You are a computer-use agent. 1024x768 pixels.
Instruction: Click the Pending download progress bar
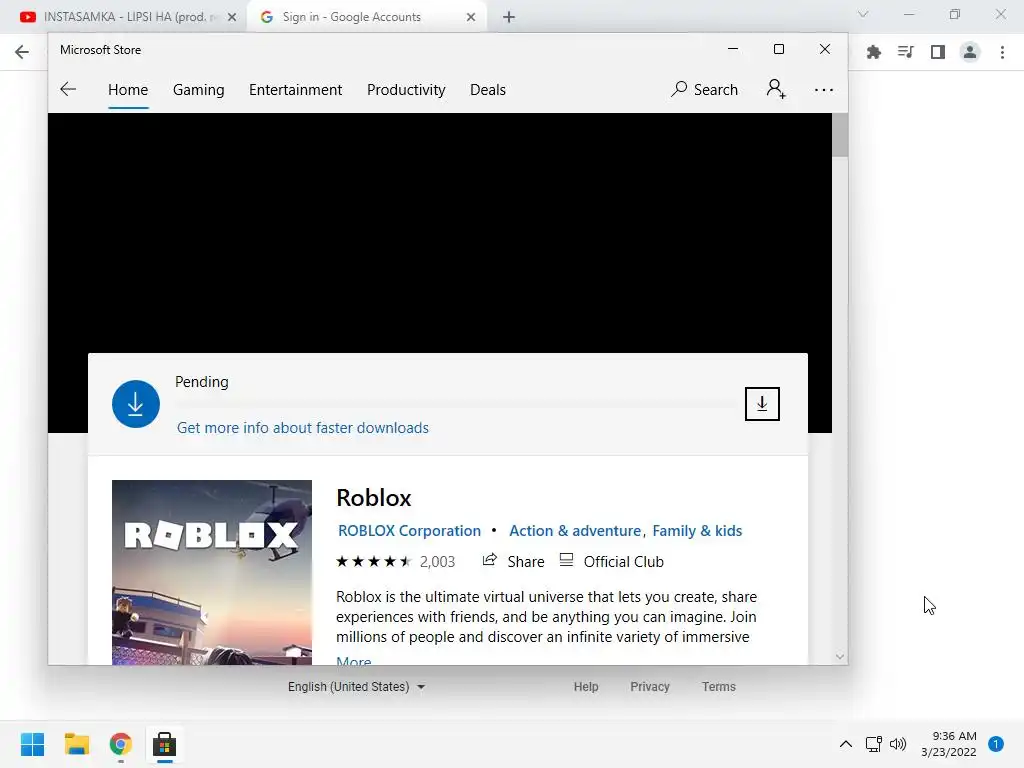tap(455, 404)
